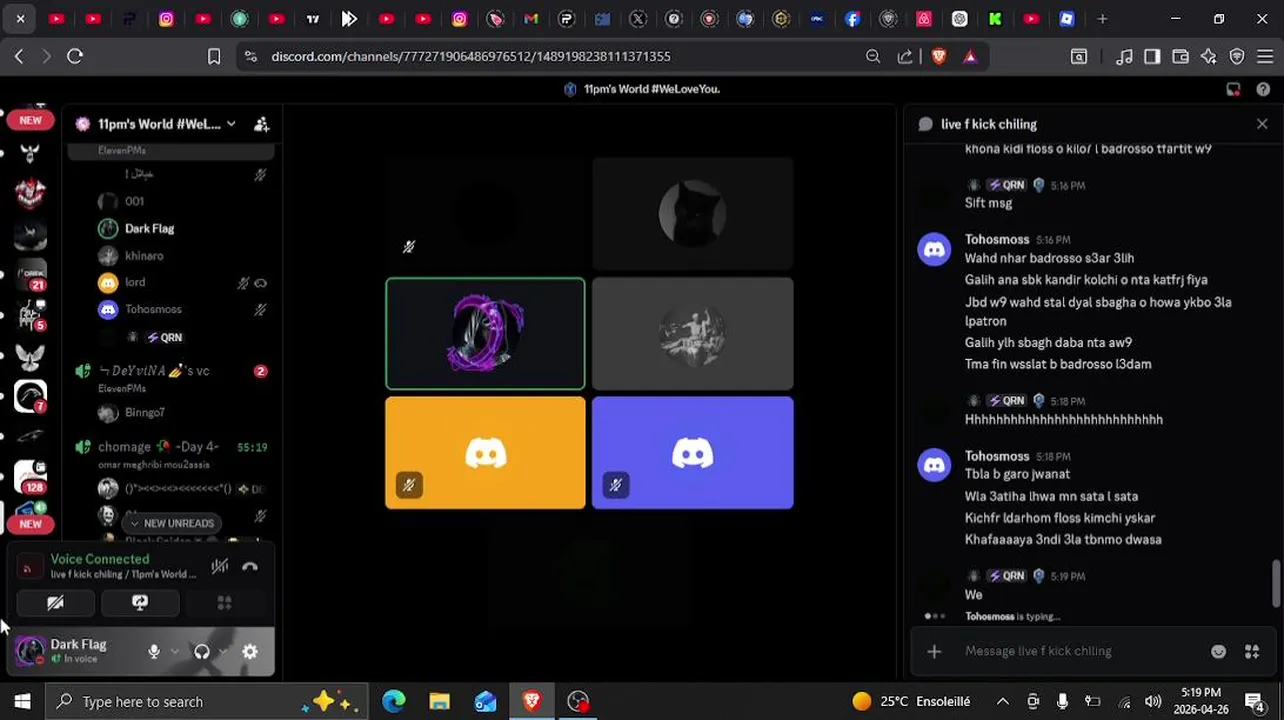Toggle the noise suppression icon in voice panel

(220, 566)
